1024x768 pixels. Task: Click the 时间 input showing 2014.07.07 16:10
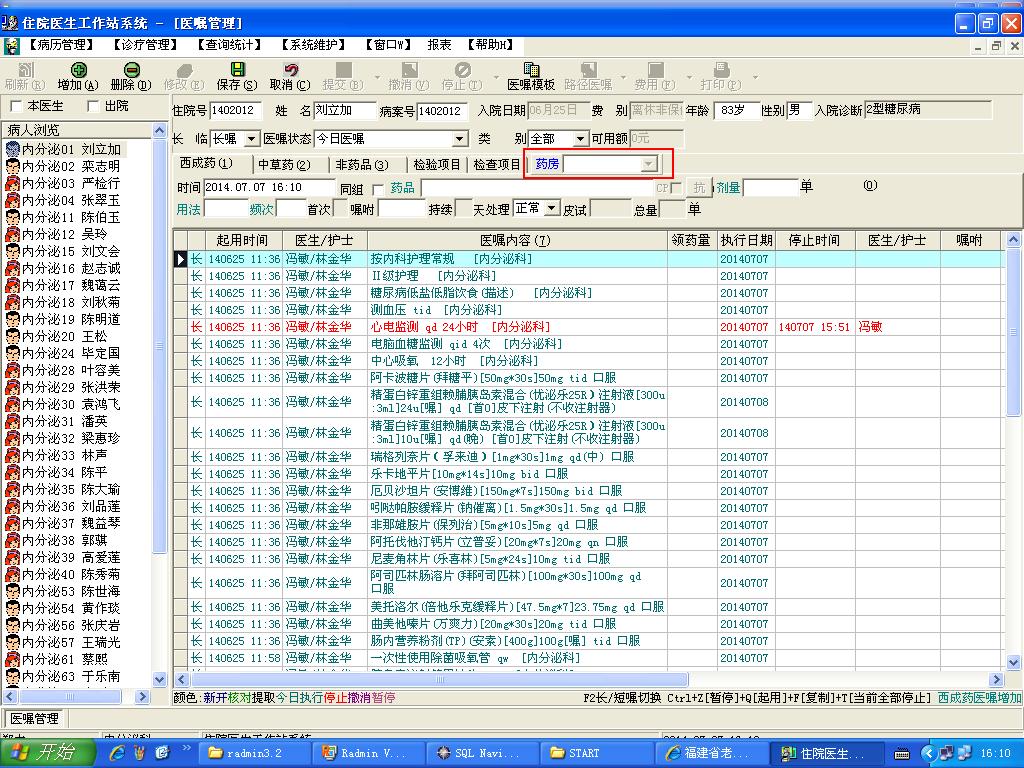coord(269,188)
